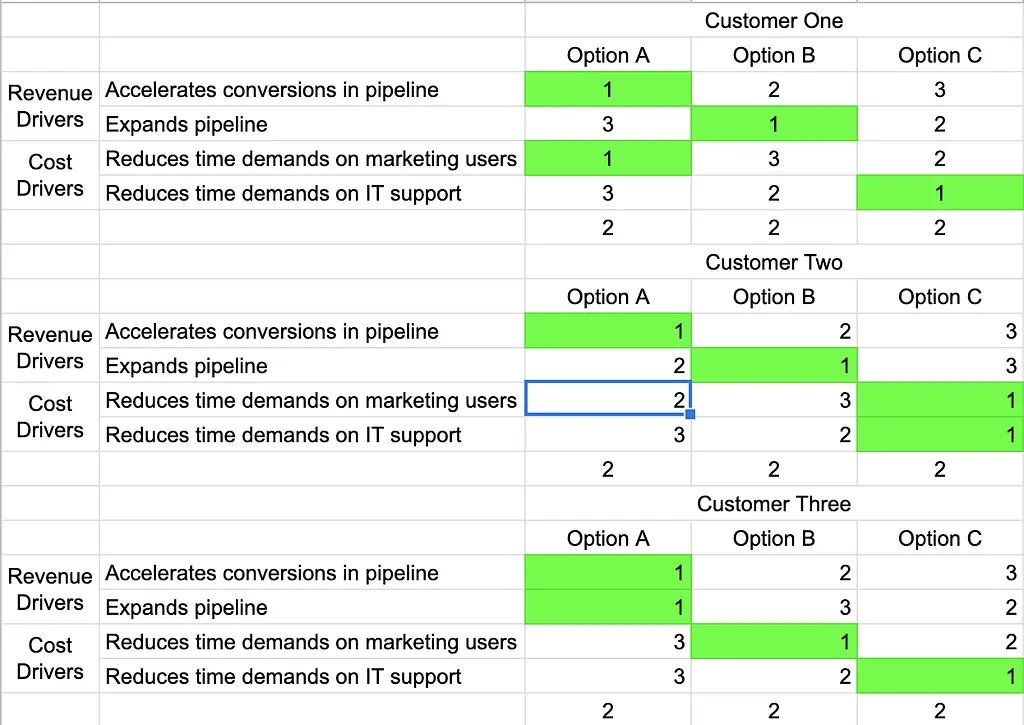This screenshot has width=1024, height=725.
Task: Select Customer One Option B Expands pipeline cell
Action: (774, 124)
